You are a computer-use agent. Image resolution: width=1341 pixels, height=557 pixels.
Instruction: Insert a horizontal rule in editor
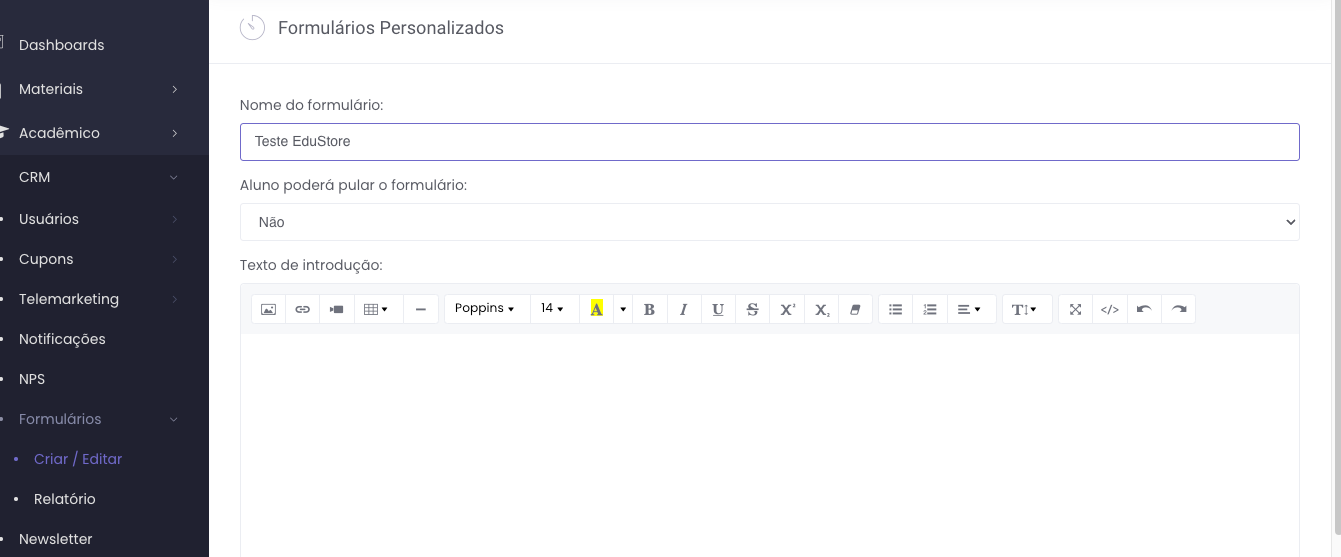(420, 309)
